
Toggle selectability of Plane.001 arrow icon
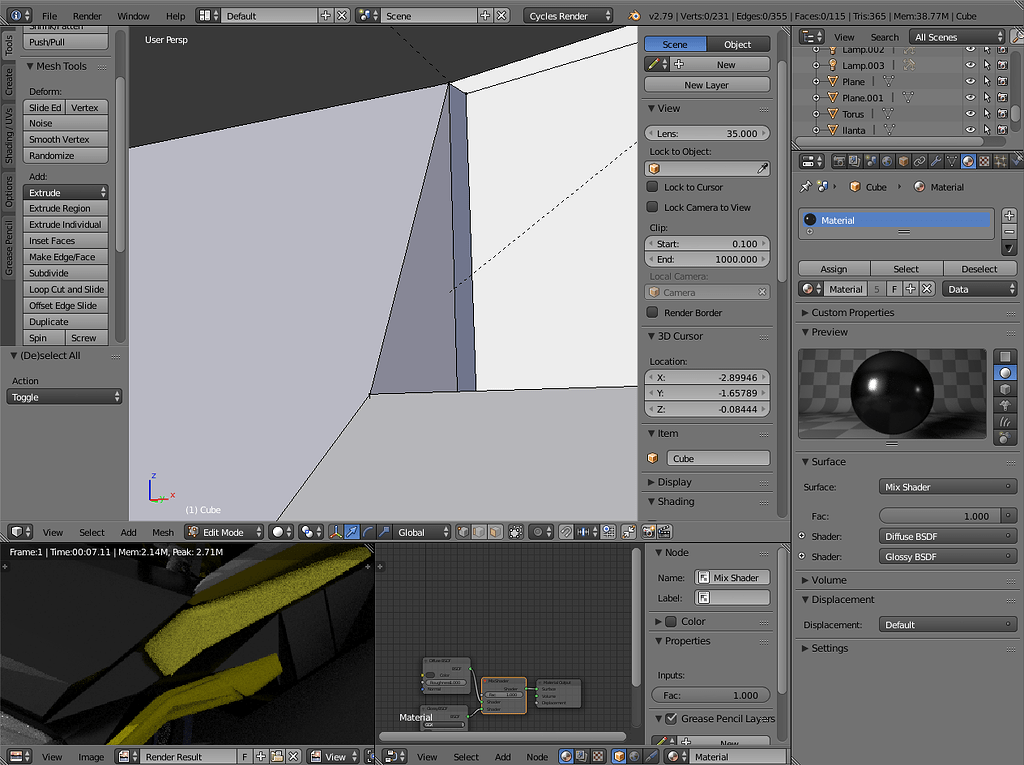[987, 97]
